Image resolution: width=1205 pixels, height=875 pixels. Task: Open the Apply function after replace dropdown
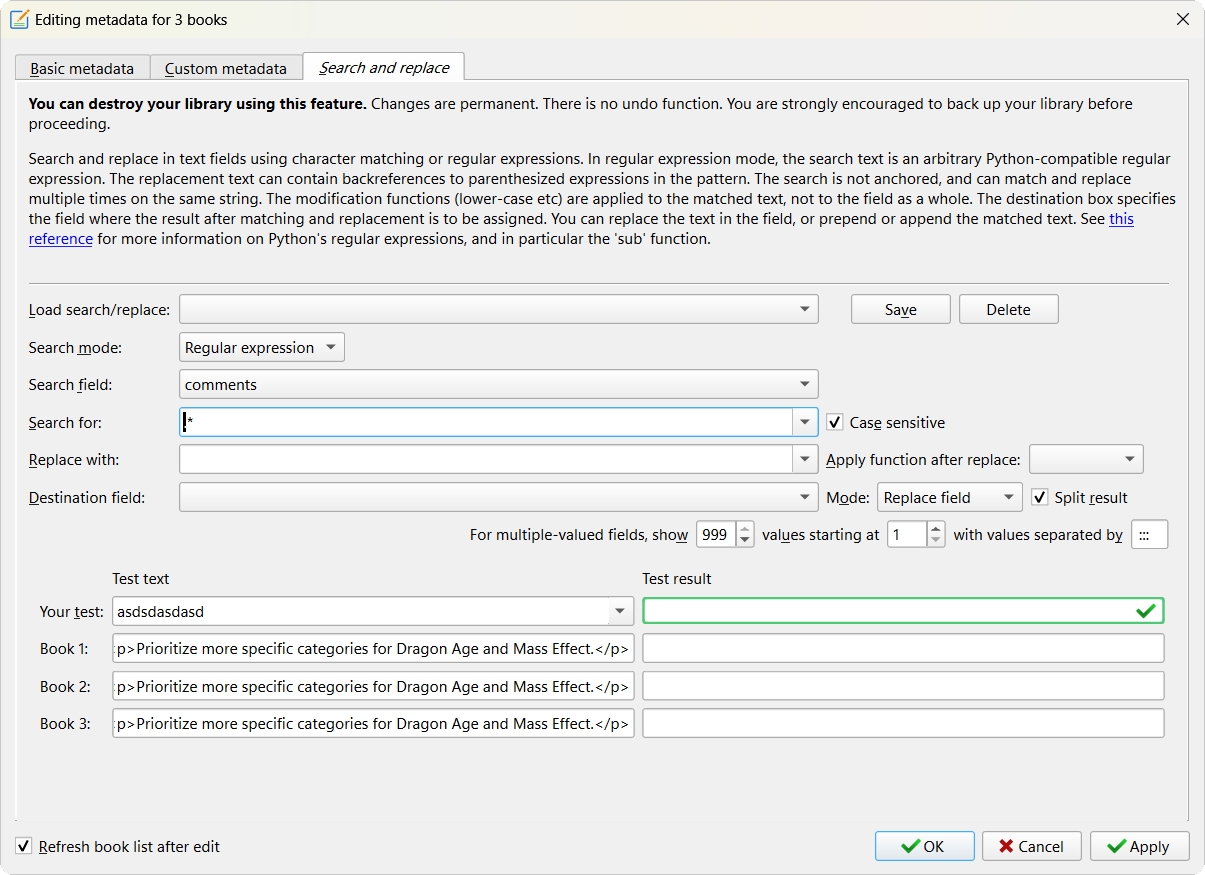[x=1086, y=460]
